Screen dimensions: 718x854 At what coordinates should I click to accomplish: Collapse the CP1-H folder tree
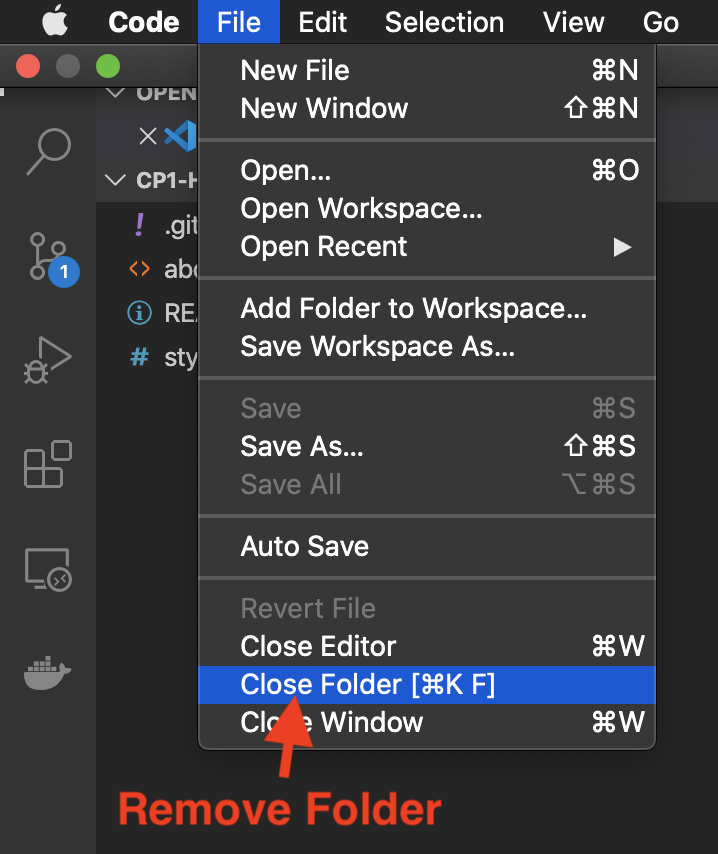point(116,180)
